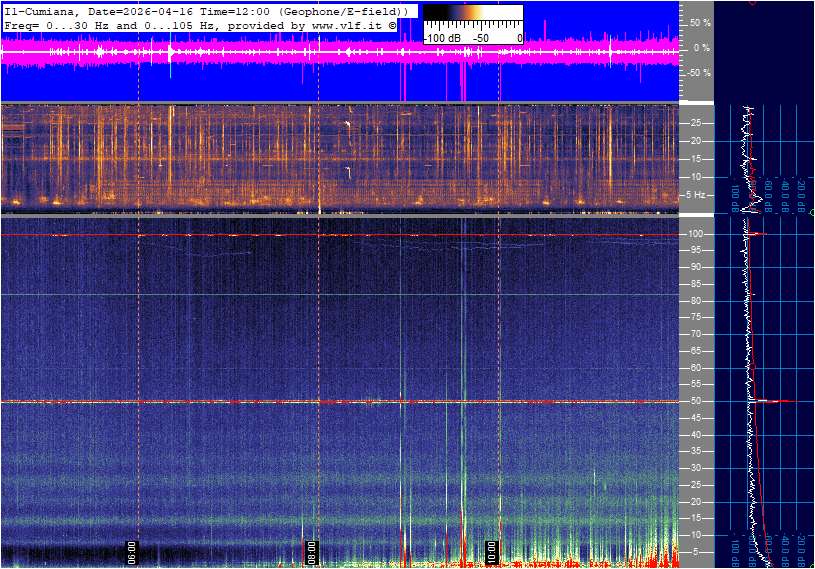This screenshot has width=815, height=569.
Task: Select the 06:00 time marker
Action: pyautogui.click(x=132, y=553)
